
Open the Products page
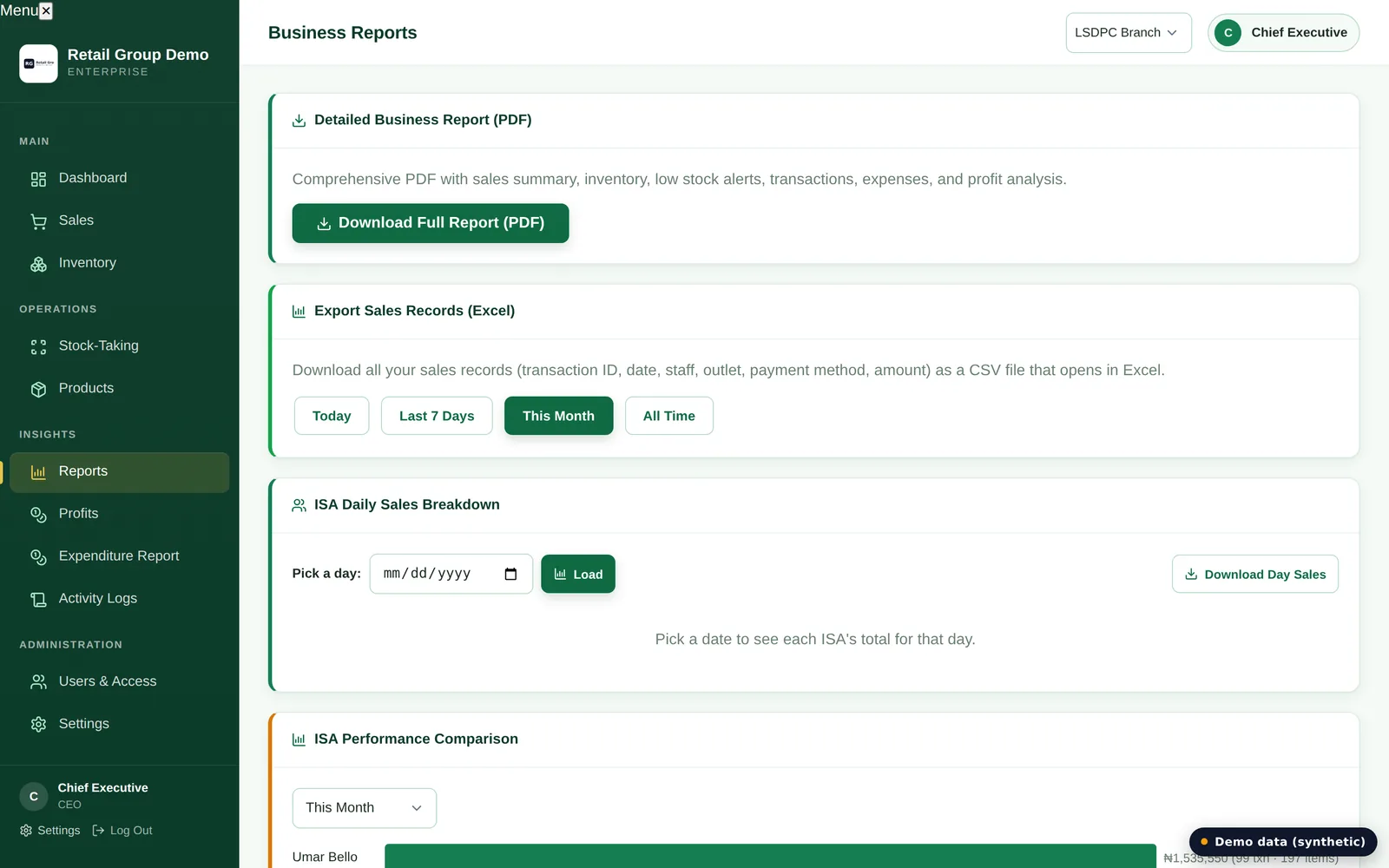120,388
